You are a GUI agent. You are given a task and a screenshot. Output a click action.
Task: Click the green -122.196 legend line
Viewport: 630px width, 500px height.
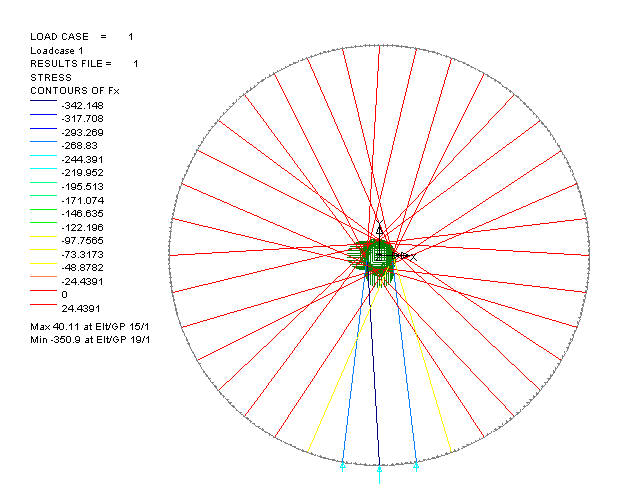click(x=44, y=227)
